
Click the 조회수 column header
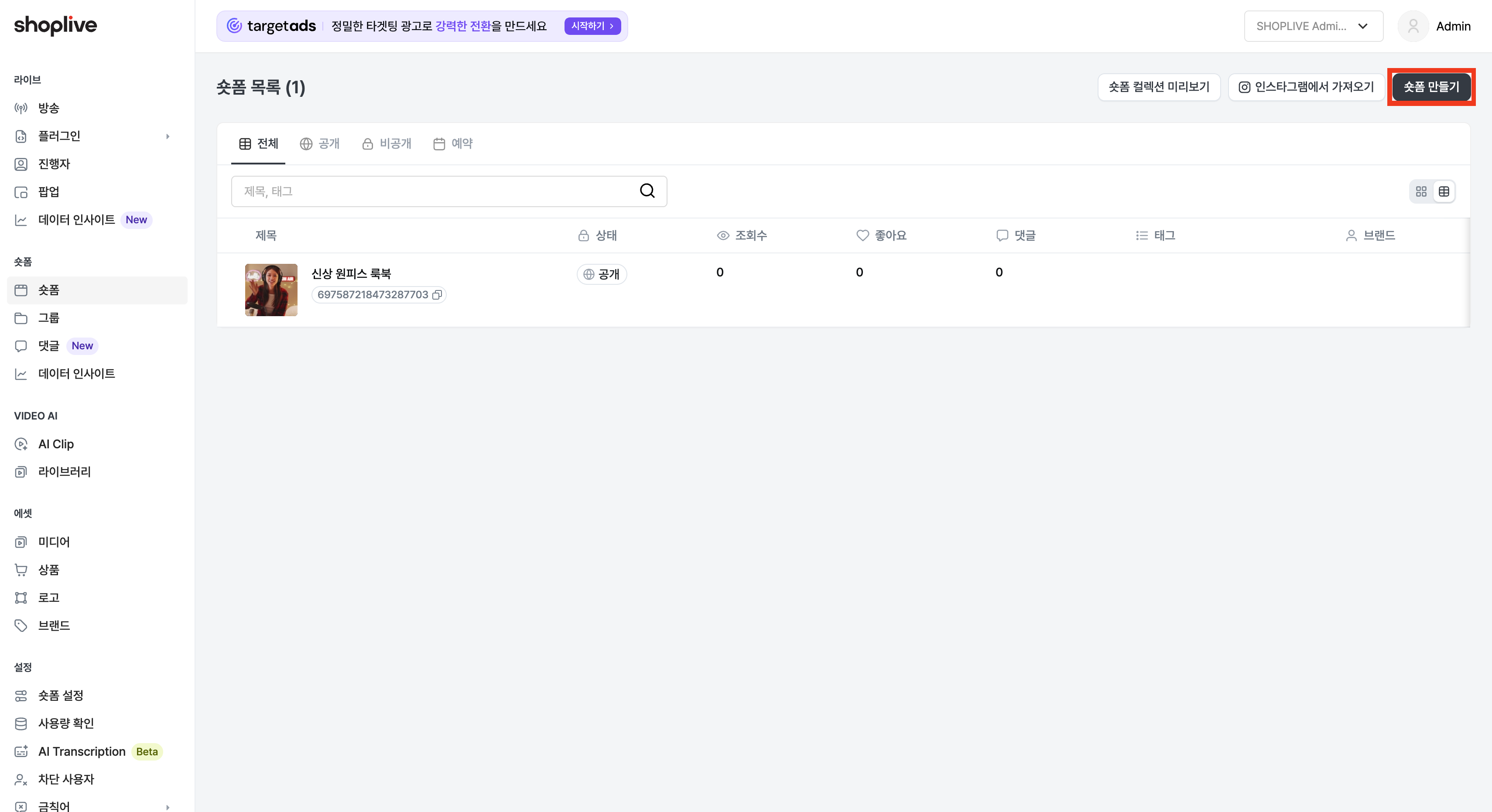click(741, 235)
